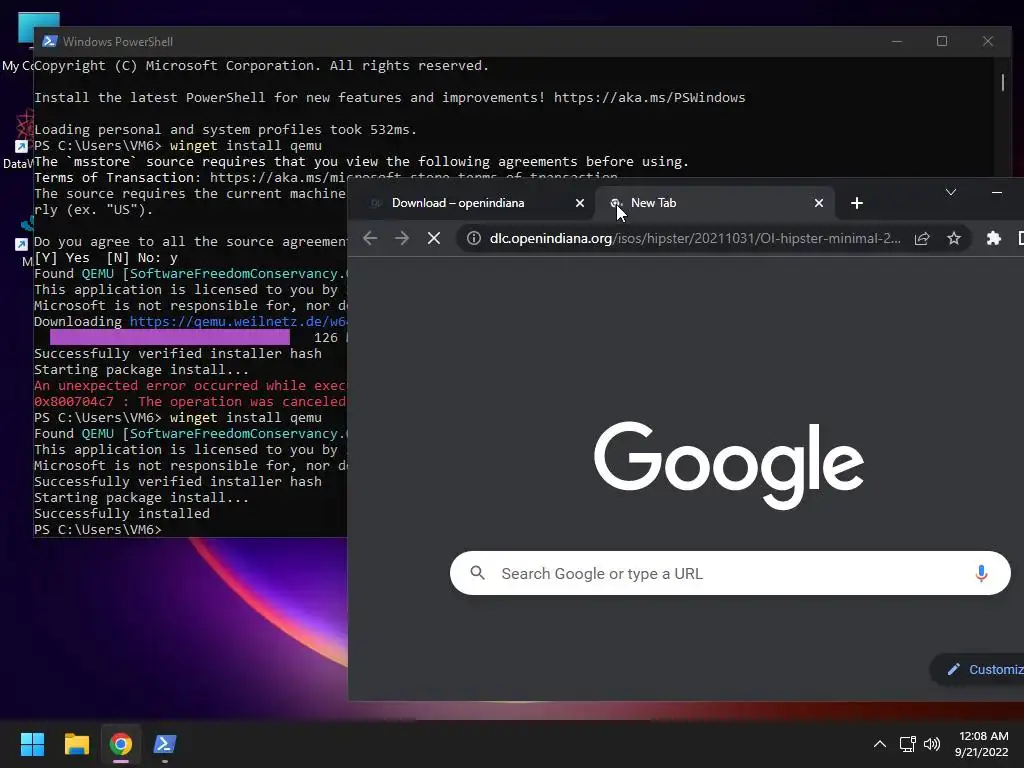Open Chrome extensions puzzle icon

pyautogui.click(x=993, y=238)
